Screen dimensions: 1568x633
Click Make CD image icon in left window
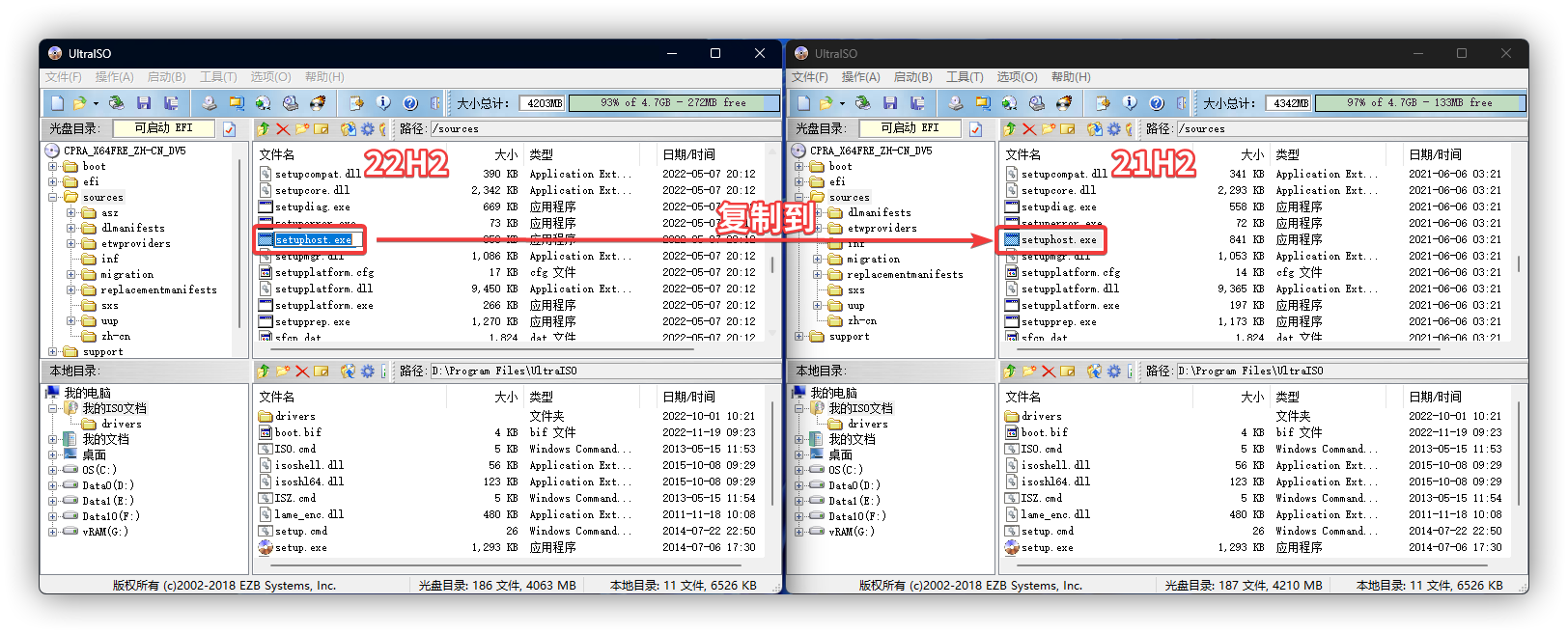coord(210,102)
